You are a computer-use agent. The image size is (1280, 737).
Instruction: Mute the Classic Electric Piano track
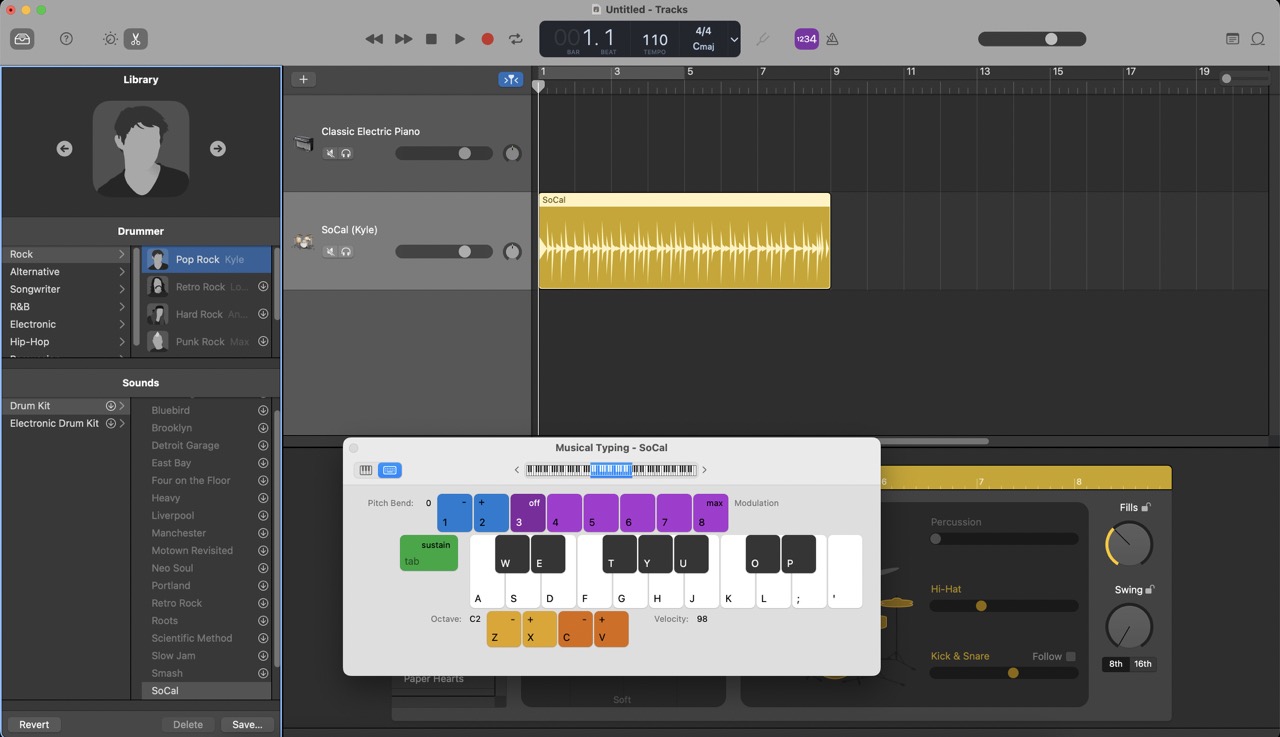(x=329, y=153)
